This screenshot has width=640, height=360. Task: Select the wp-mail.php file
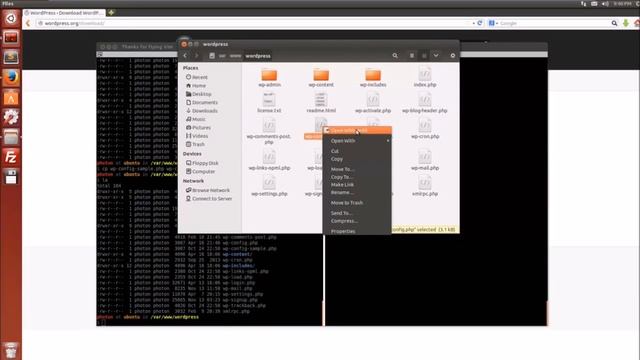coord(425,160)
